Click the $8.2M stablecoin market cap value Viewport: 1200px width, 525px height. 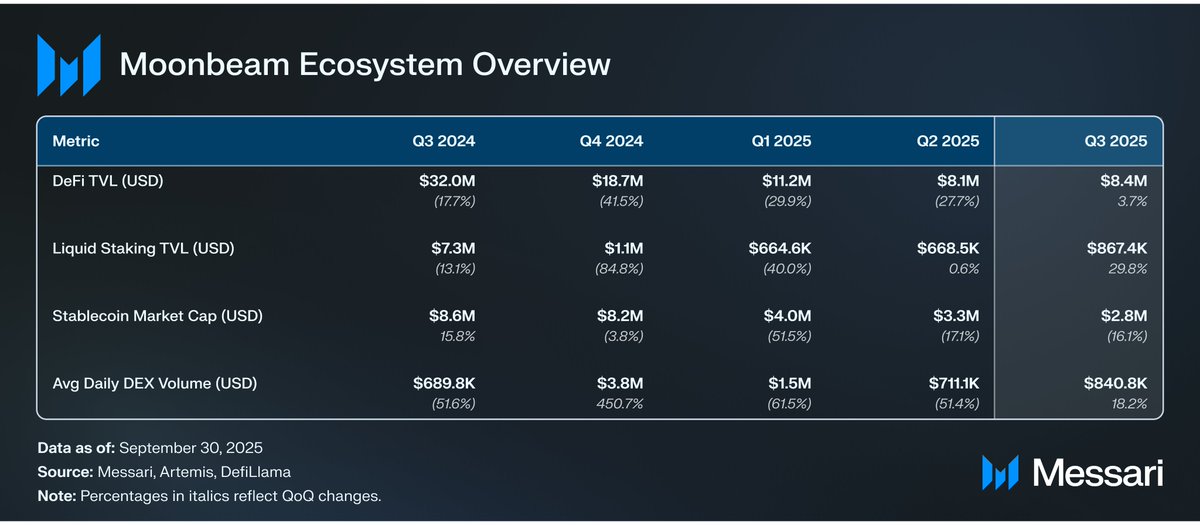coord(618,315)
